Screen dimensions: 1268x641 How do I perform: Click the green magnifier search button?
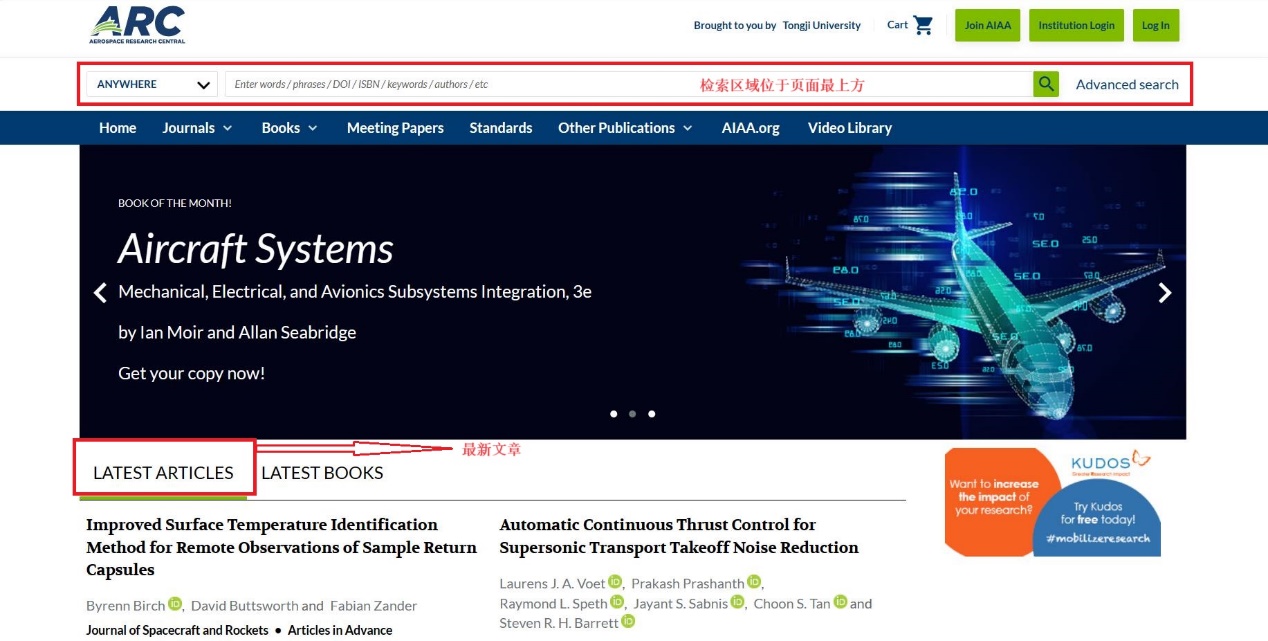click(x=1046, y=84)
